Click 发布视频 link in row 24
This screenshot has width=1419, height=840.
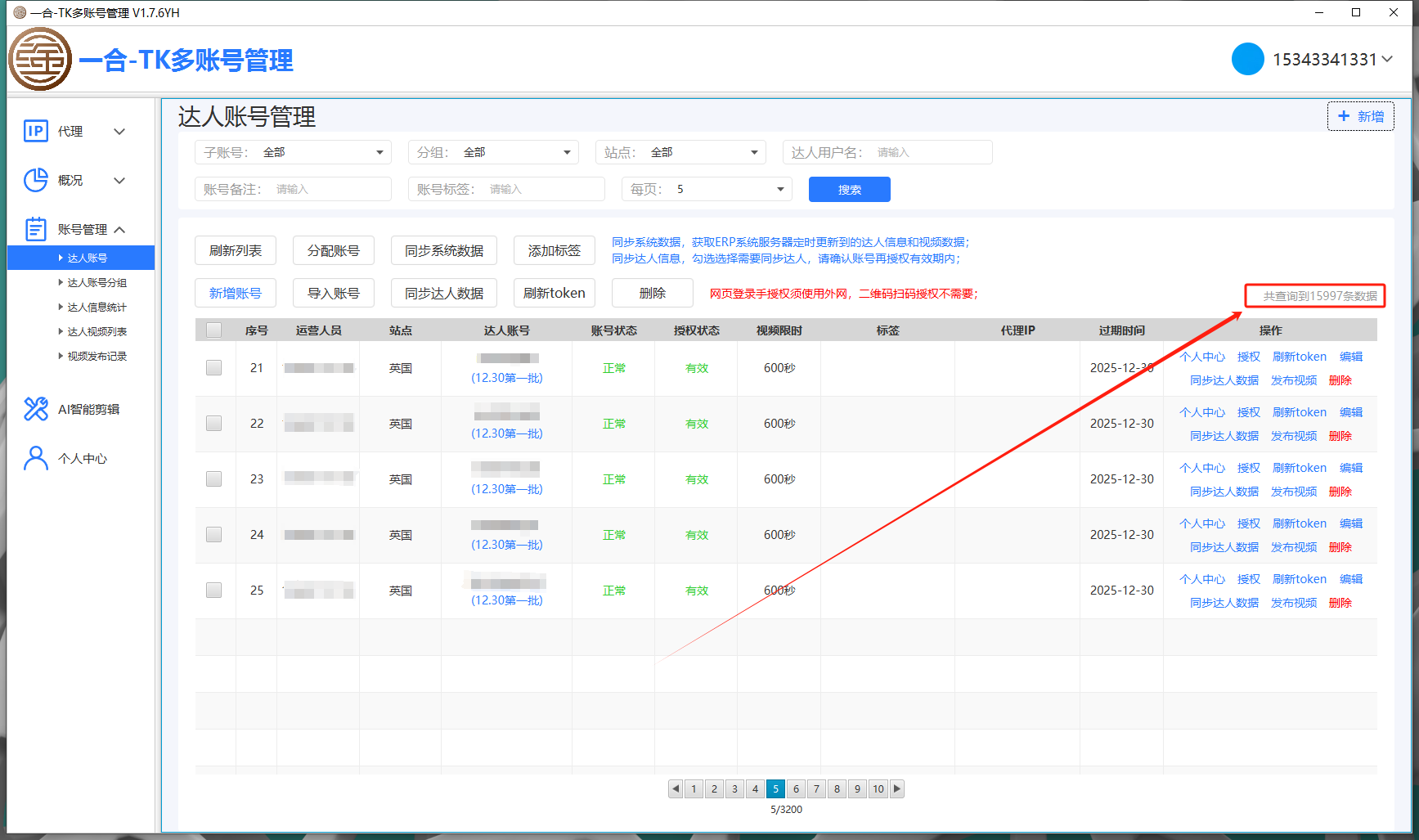[x=1294, y=547]
